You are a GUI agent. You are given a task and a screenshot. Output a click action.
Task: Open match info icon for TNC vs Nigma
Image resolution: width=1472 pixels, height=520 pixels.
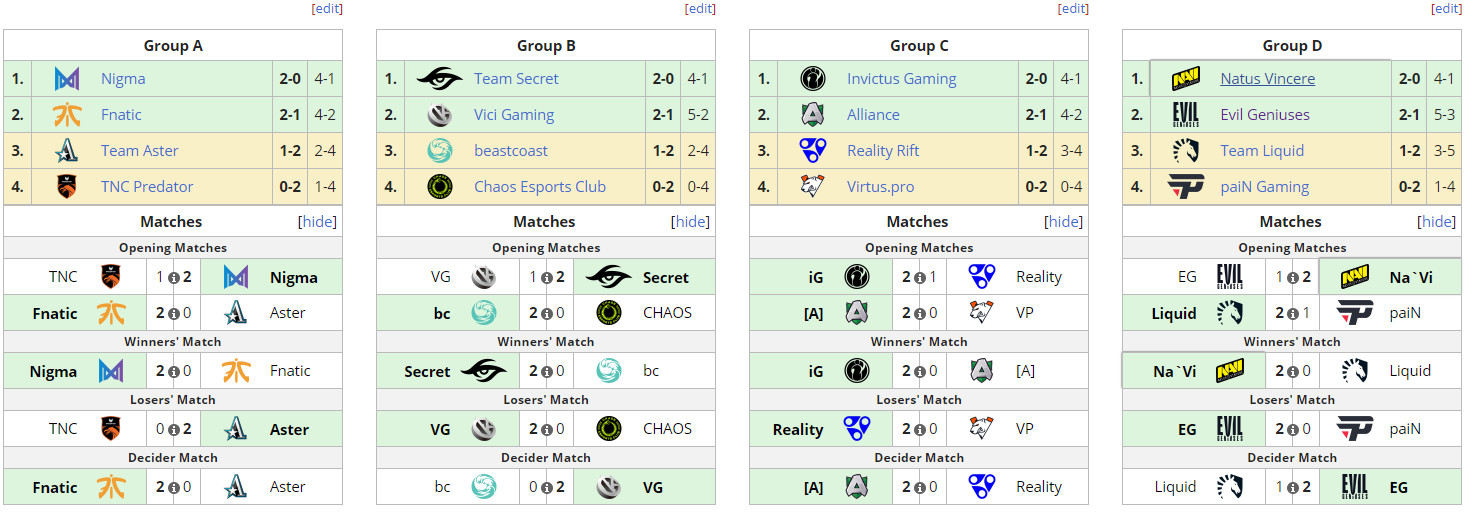174,278
